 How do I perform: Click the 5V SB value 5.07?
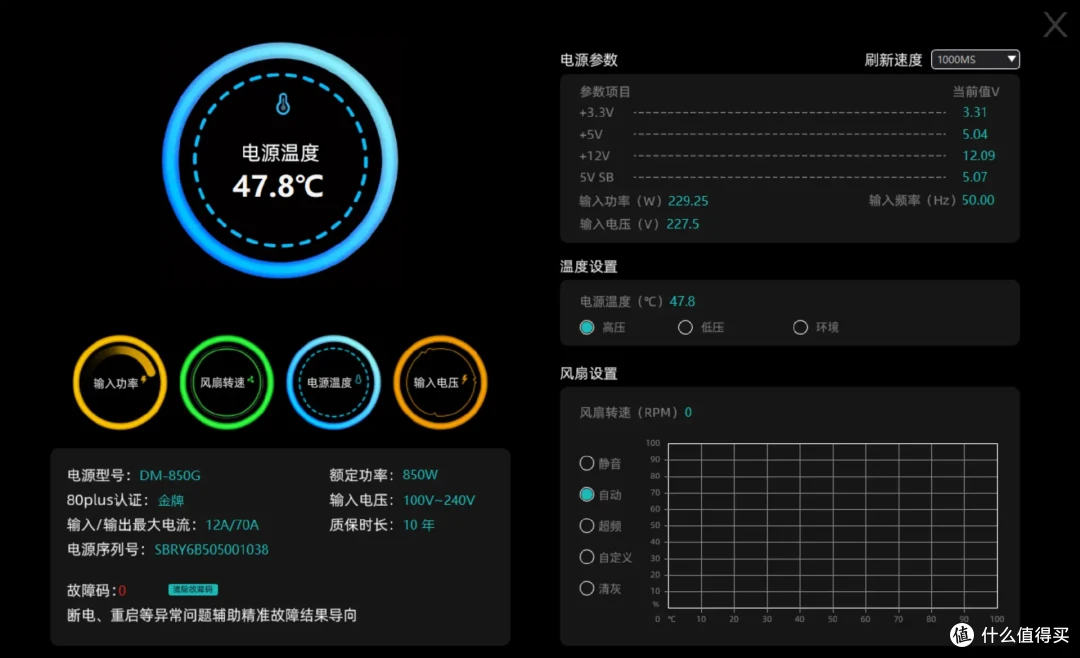(x=975, y=177)
